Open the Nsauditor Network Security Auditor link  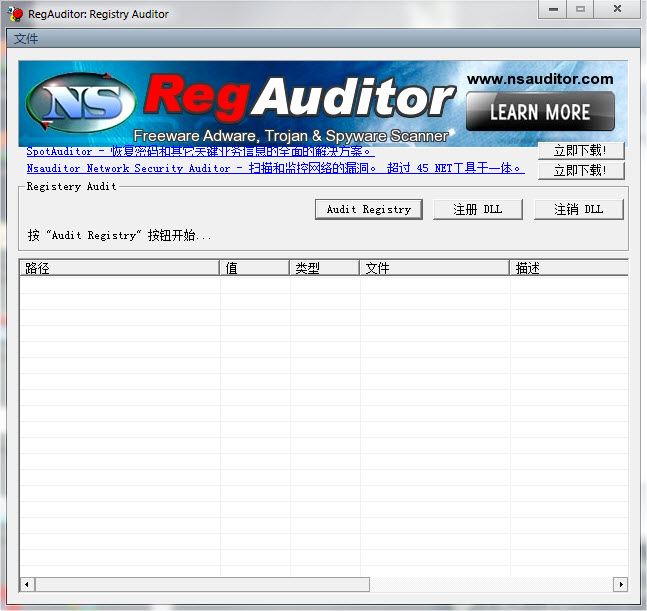click(275, 168)
